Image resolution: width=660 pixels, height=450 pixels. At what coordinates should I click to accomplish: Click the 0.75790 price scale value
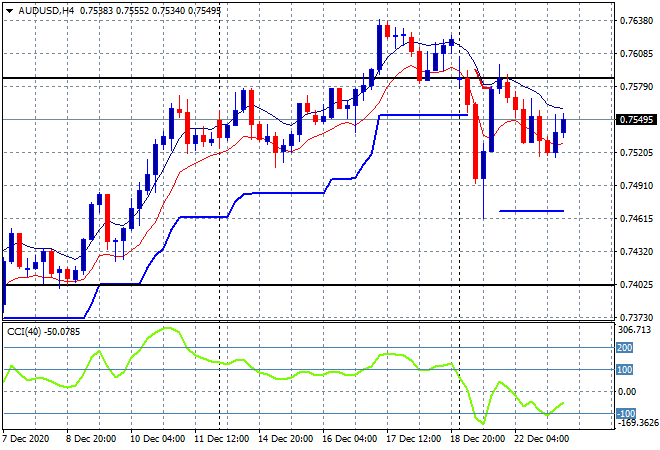point(637,87)
